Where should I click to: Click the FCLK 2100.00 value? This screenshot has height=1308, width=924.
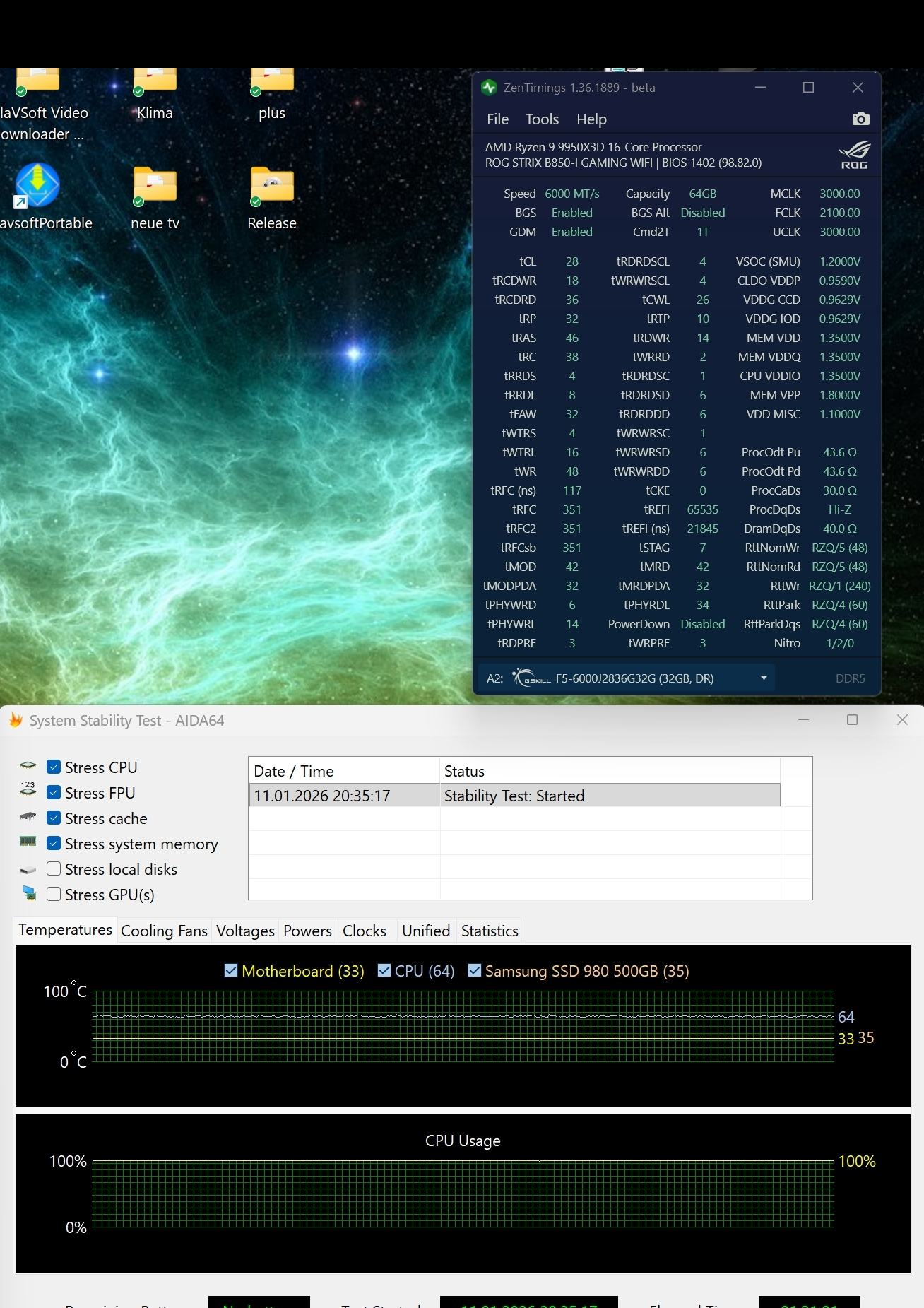[840, 212]
